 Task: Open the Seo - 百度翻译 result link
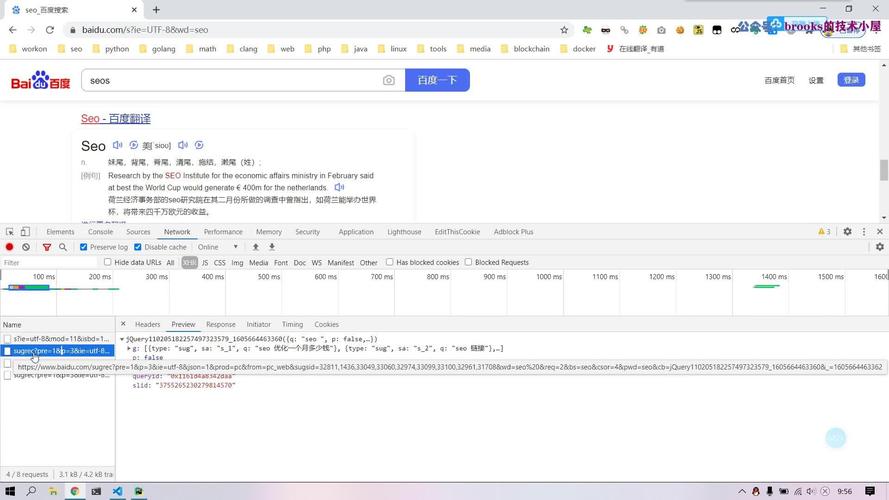point(116,118)
